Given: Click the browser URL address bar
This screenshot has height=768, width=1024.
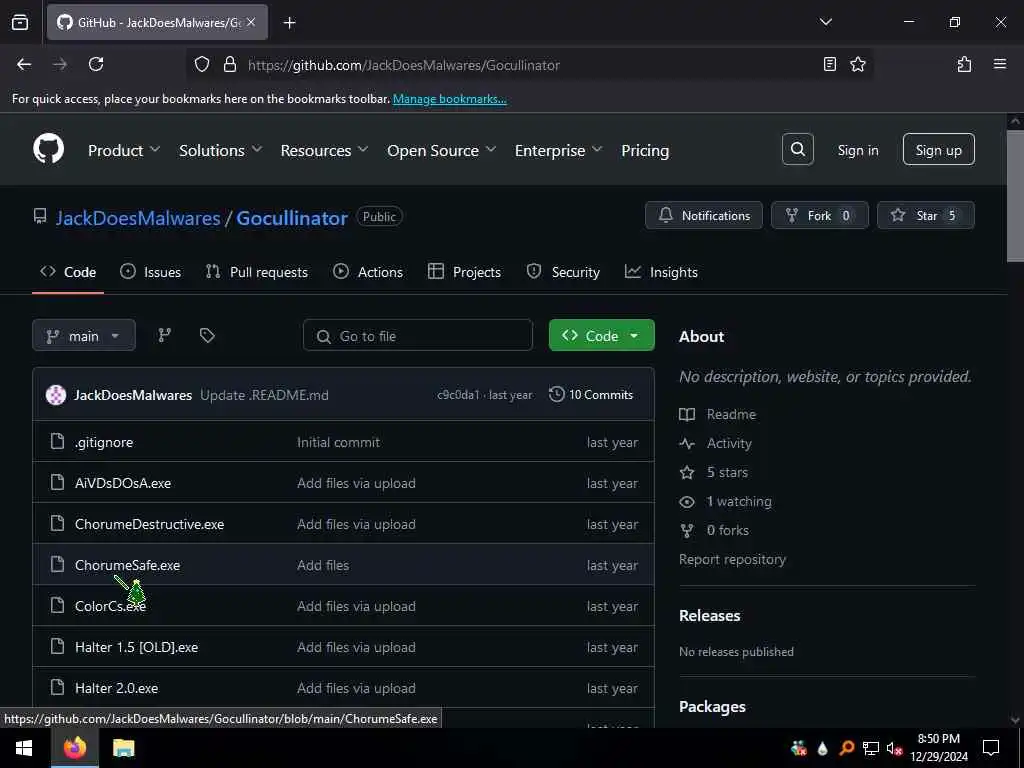Looking at the screenshot, I should pyautogui.click(x=529, y=65).
